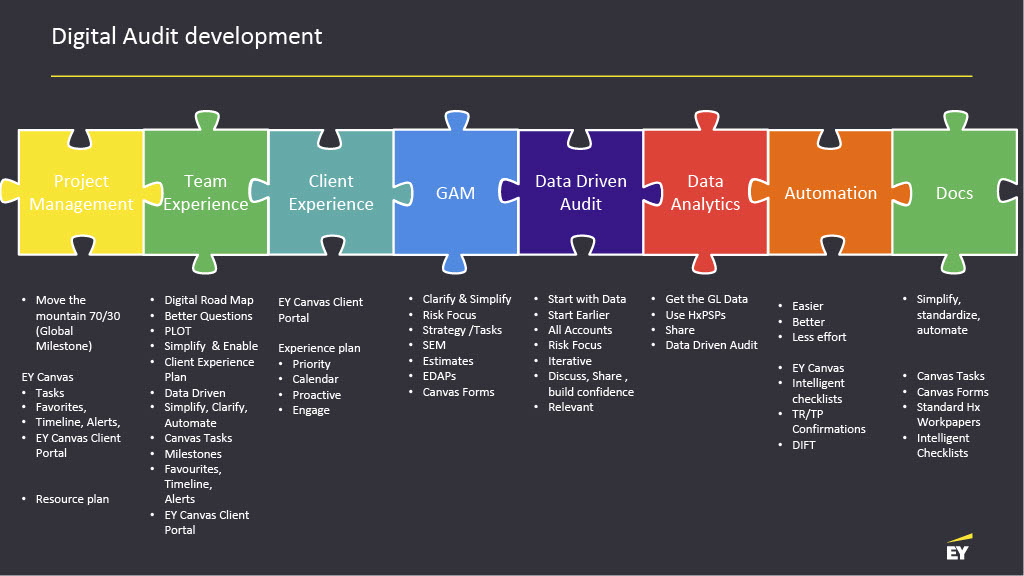Click 'Data Driven' bullet under Team Experience
The height and width of the screenshot is (576, 1024).
[195, 392]
